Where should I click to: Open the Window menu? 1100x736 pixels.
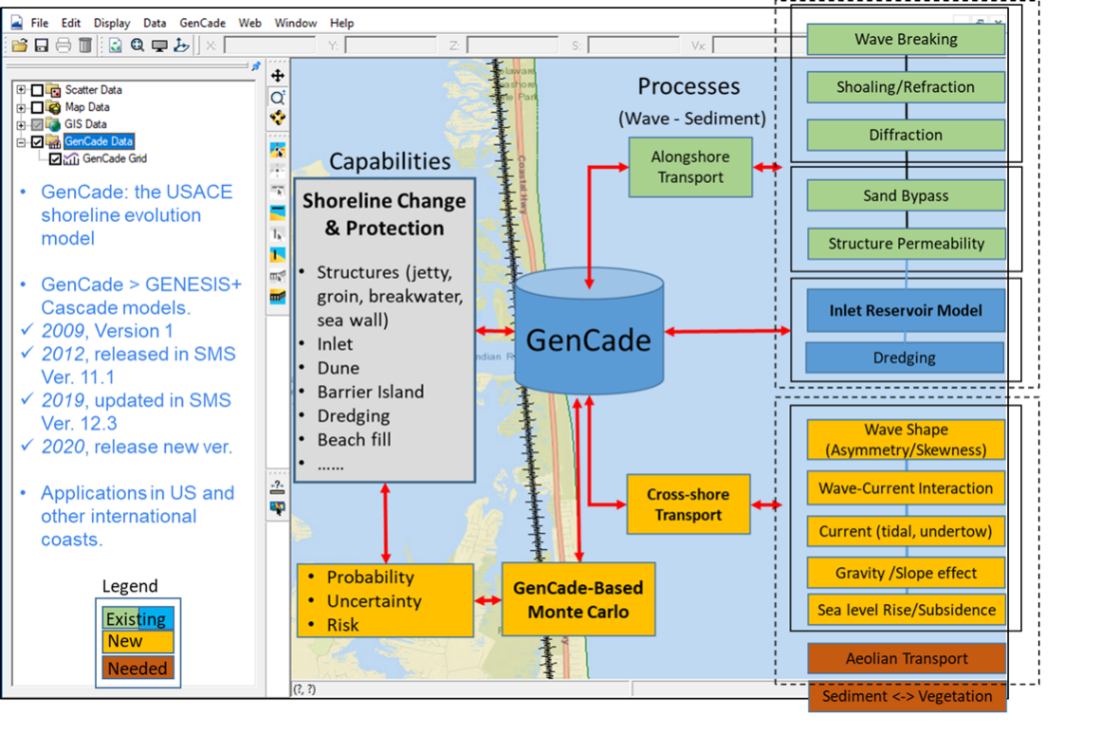pyautogui.click(x=295, y=23)
